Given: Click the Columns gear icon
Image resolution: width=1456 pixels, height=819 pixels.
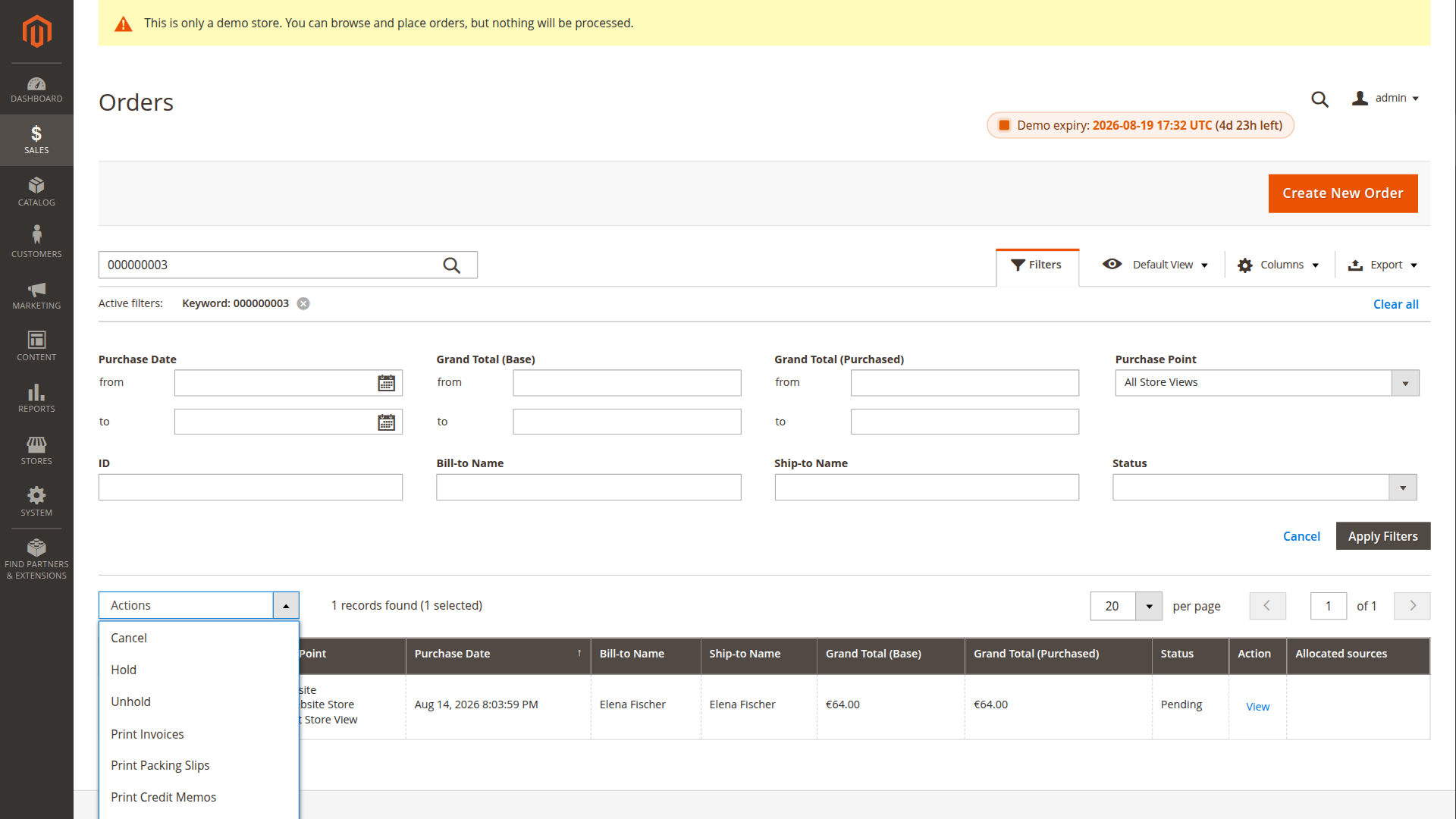Looking at the screenshot, I should pyautogui.click(x=1244, y=265).
